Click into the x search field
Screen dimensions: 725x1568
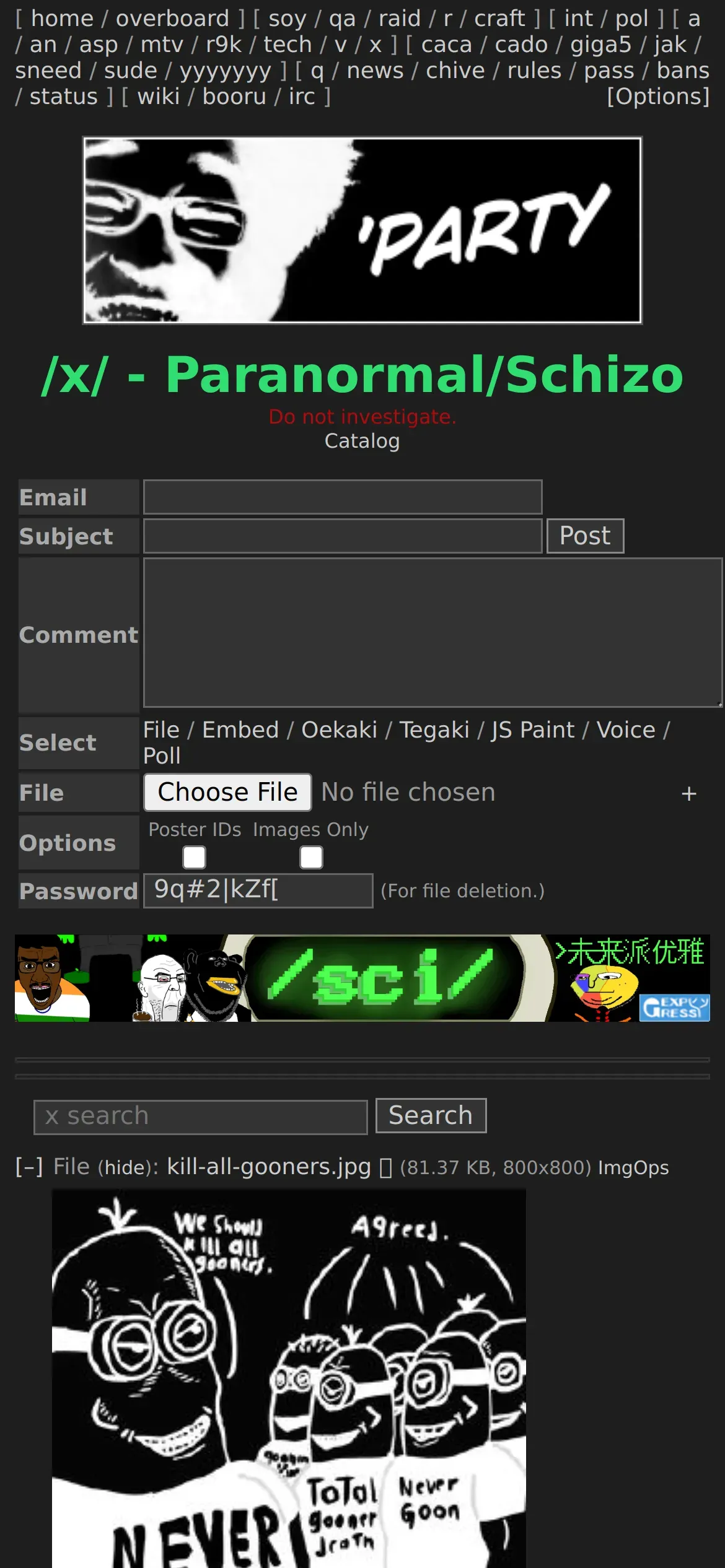[201, 1117]
